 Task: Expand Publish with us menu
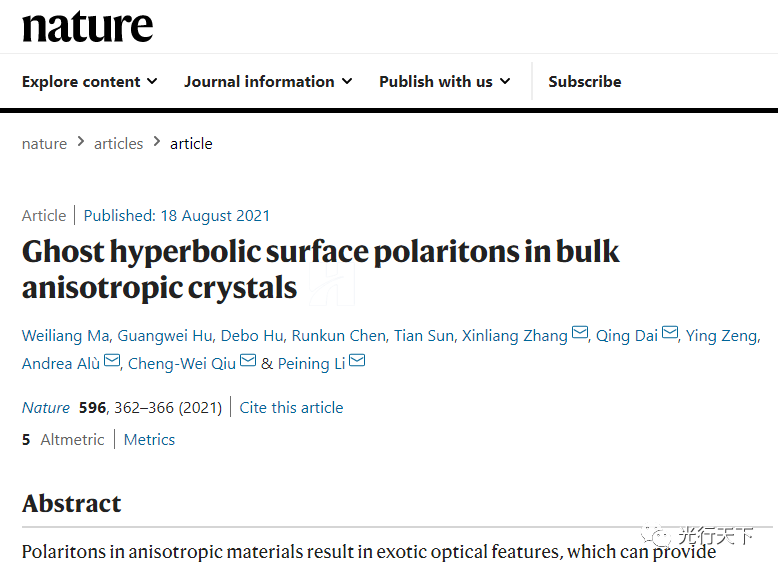[444, 82]
